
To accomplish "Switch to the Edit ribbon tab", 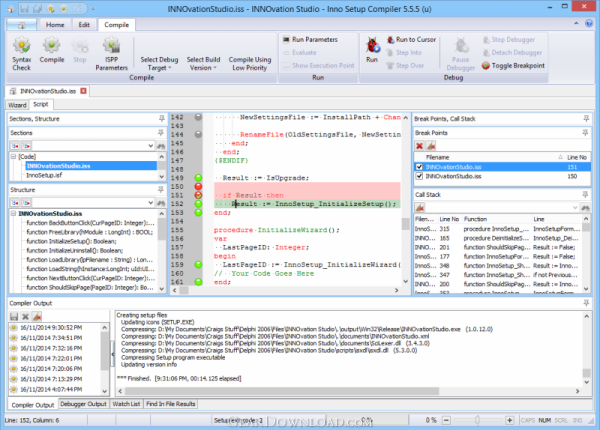I will point(84,24).
